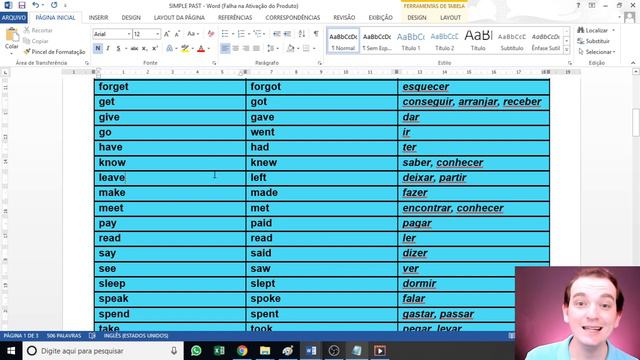This screenshot has height=360, width=640.
Task: Collapse the ribbon chevron
Action: [633, 63]
